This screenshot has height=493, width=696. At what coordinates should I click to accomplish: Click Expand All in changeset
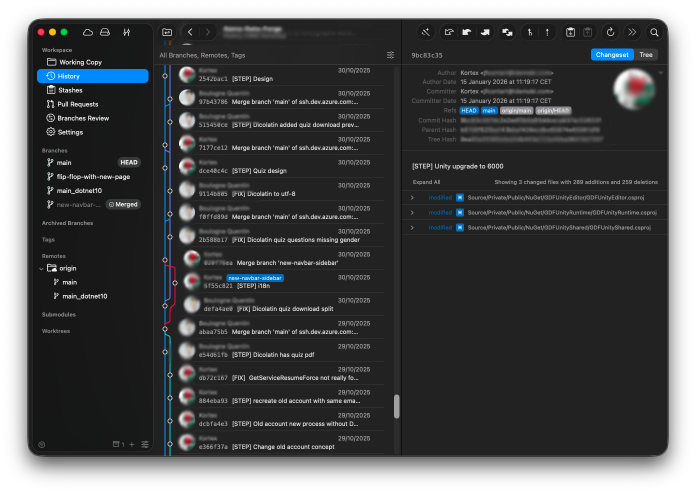coord(426,182)
